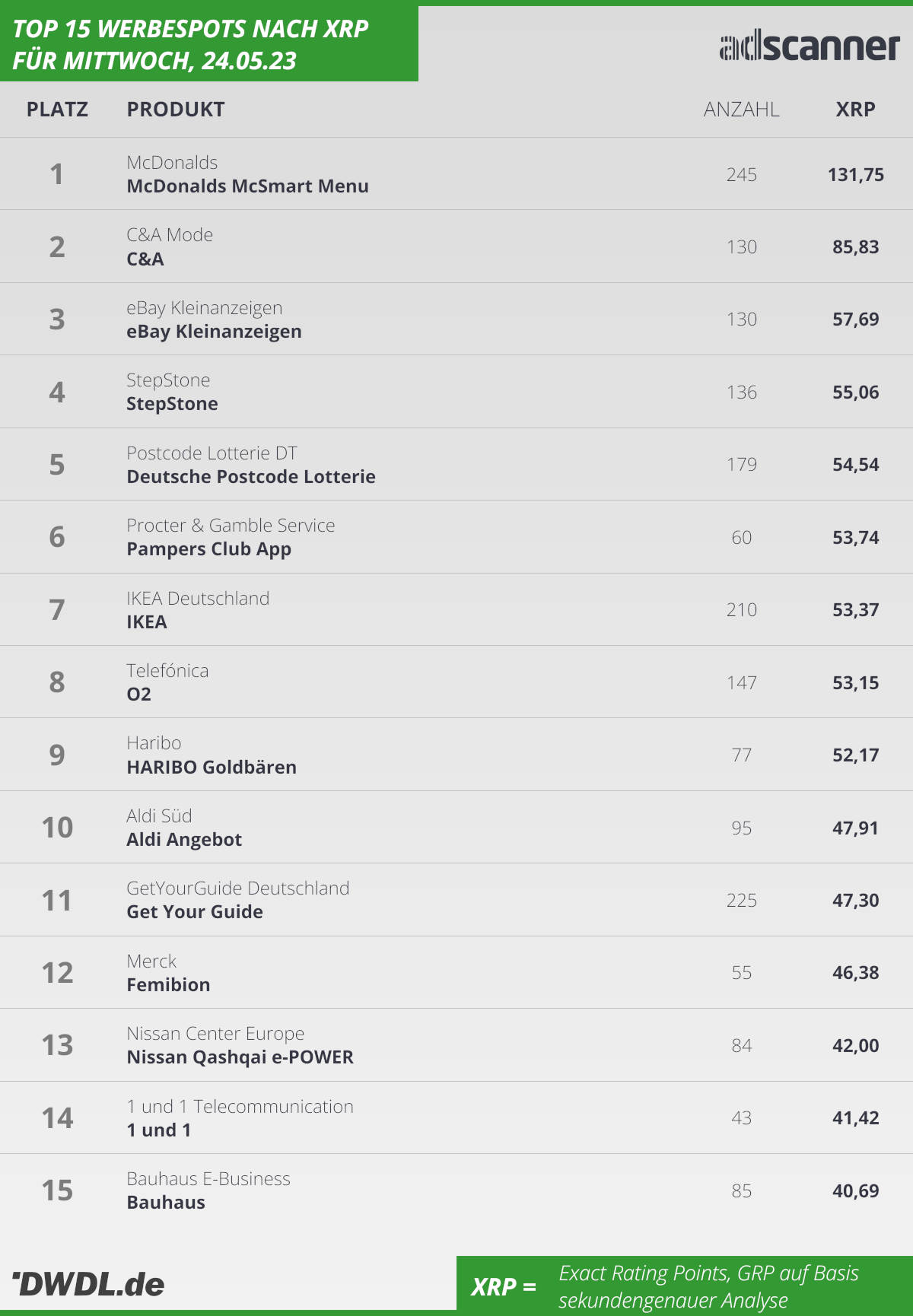Open the Deutsche Postcode Lotterie entry
This screenshot has width=913, height=1316.
(251, 477)
